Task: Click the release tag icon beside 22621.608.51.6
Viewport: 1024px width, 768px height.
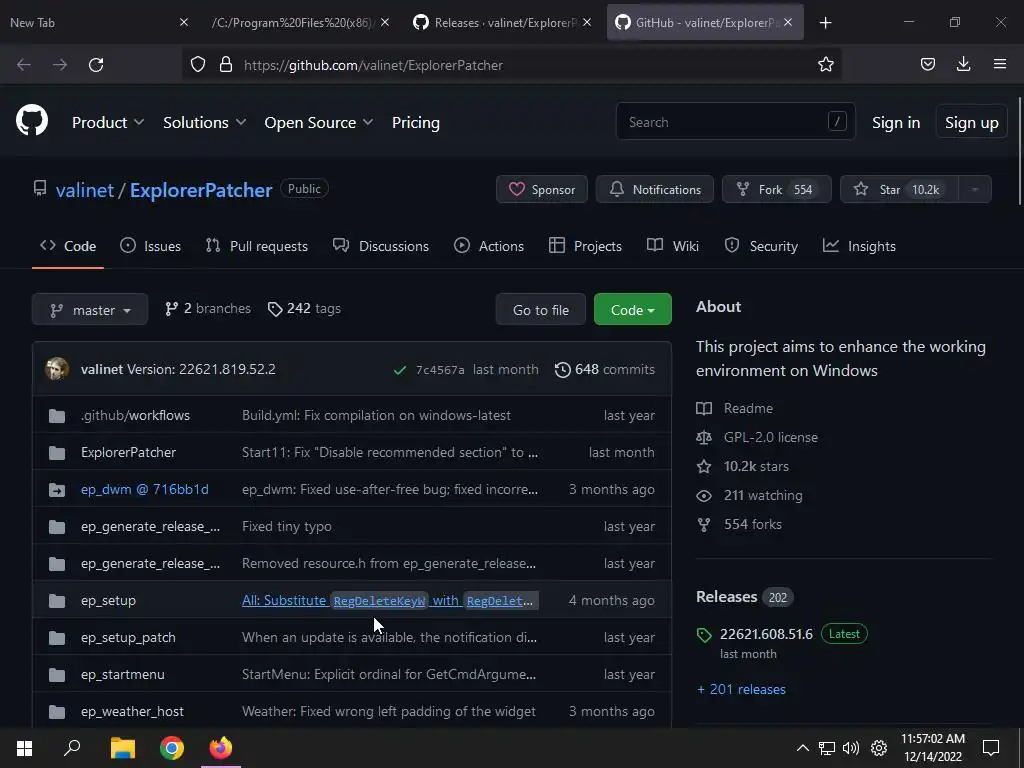Action: (704, 635)
